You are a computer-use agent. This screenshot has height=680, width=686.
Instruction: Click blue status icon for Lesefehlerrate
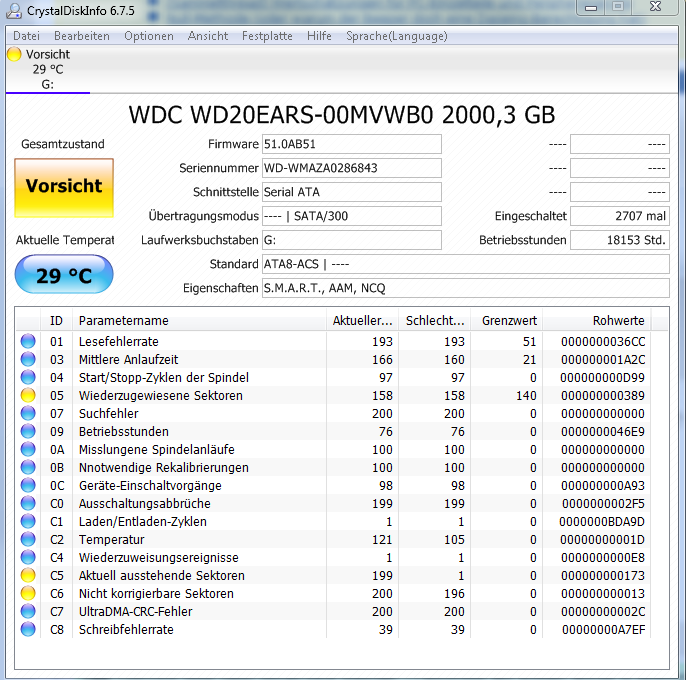[x=28, y=341]
